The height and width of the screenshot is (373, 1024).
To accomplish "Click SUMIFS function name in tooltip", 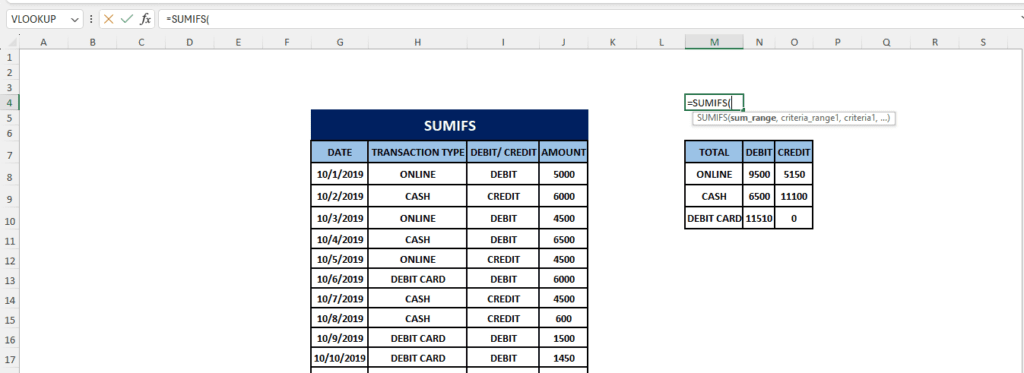I will (711, 118).
